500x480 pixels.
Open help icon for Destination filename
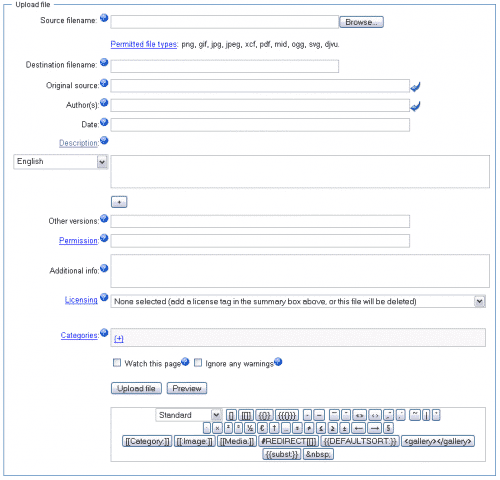click(104, 62)
